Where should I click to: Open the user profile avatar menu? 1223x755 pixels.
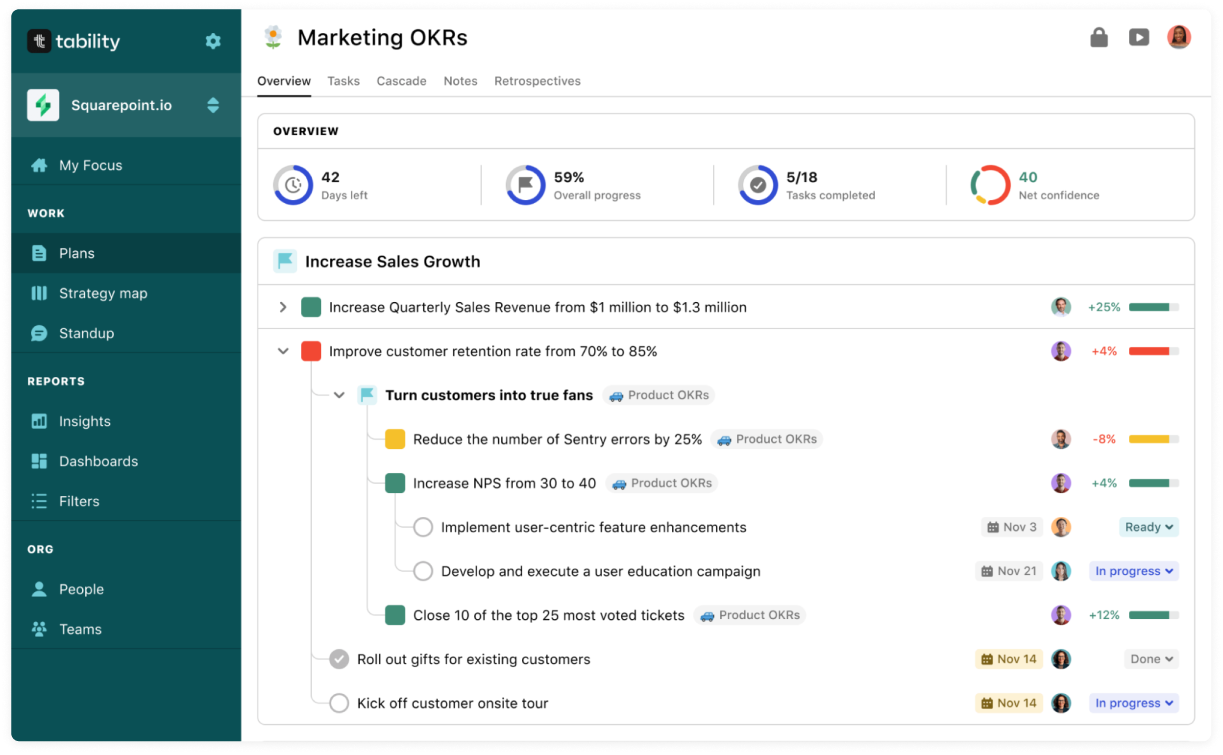[1179, 37]
